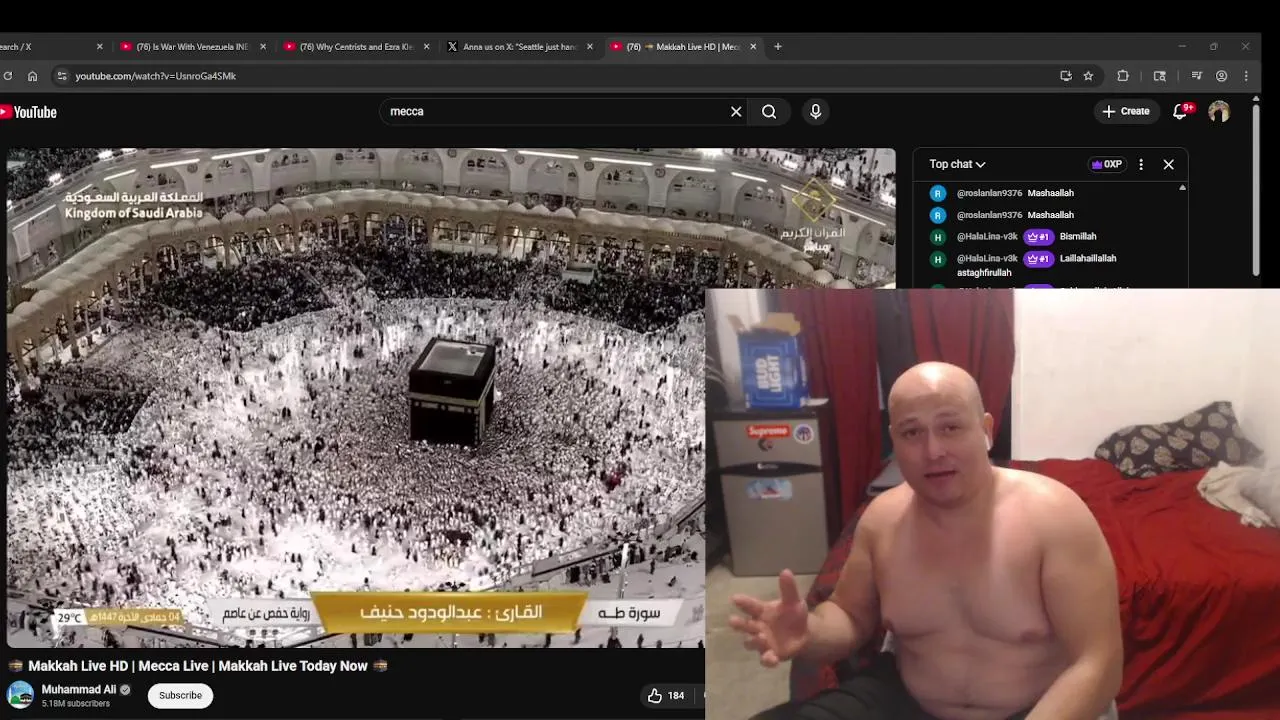This screenshot has width=1280, height=720.
Task: Close the Makkah Live HD tab
Action: click(x=753, y=46)
